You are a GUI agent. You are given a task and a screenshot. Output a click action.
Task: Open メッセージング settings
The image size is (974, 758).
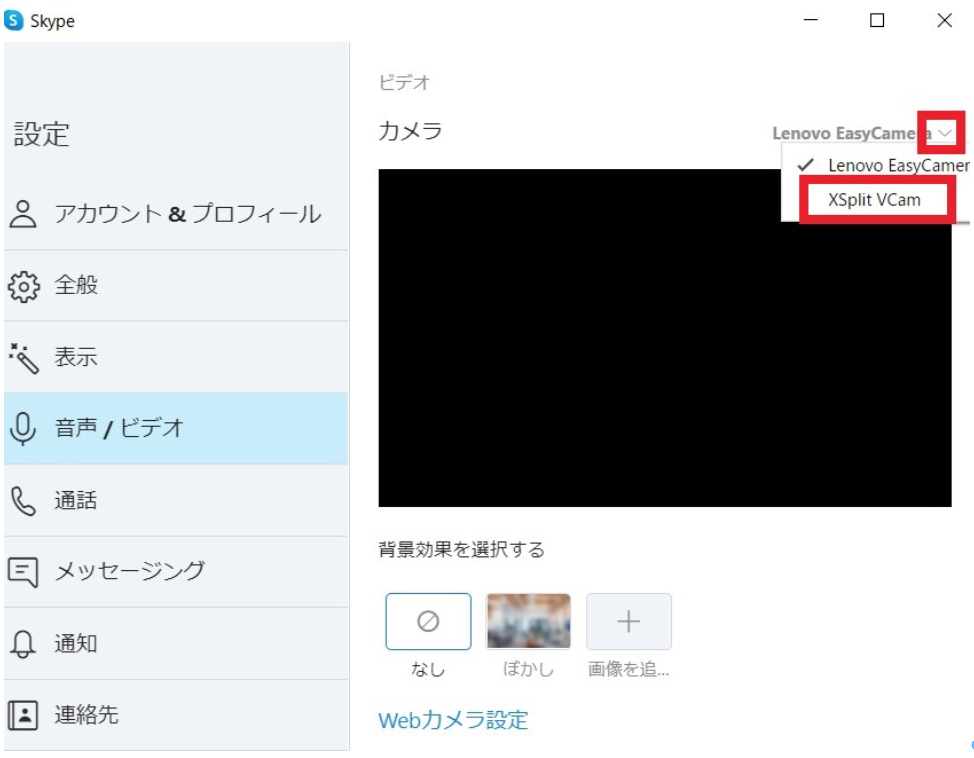point(176,572)
